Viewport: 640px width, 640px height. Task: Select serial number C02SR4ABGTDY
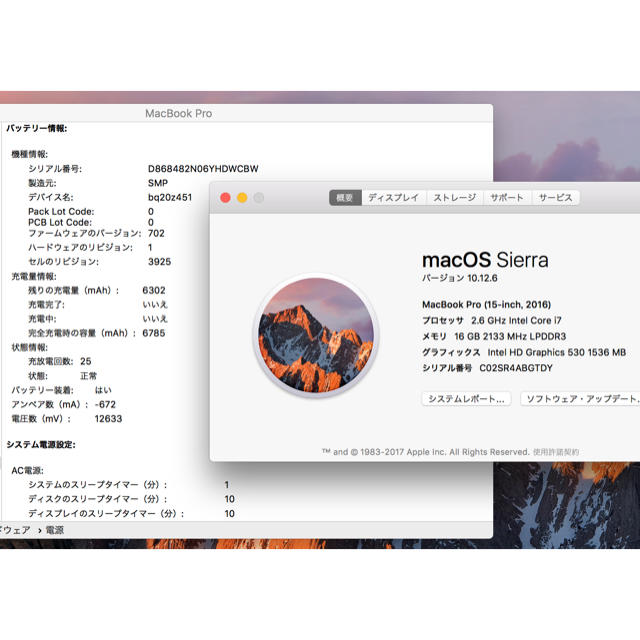point(516,368)
